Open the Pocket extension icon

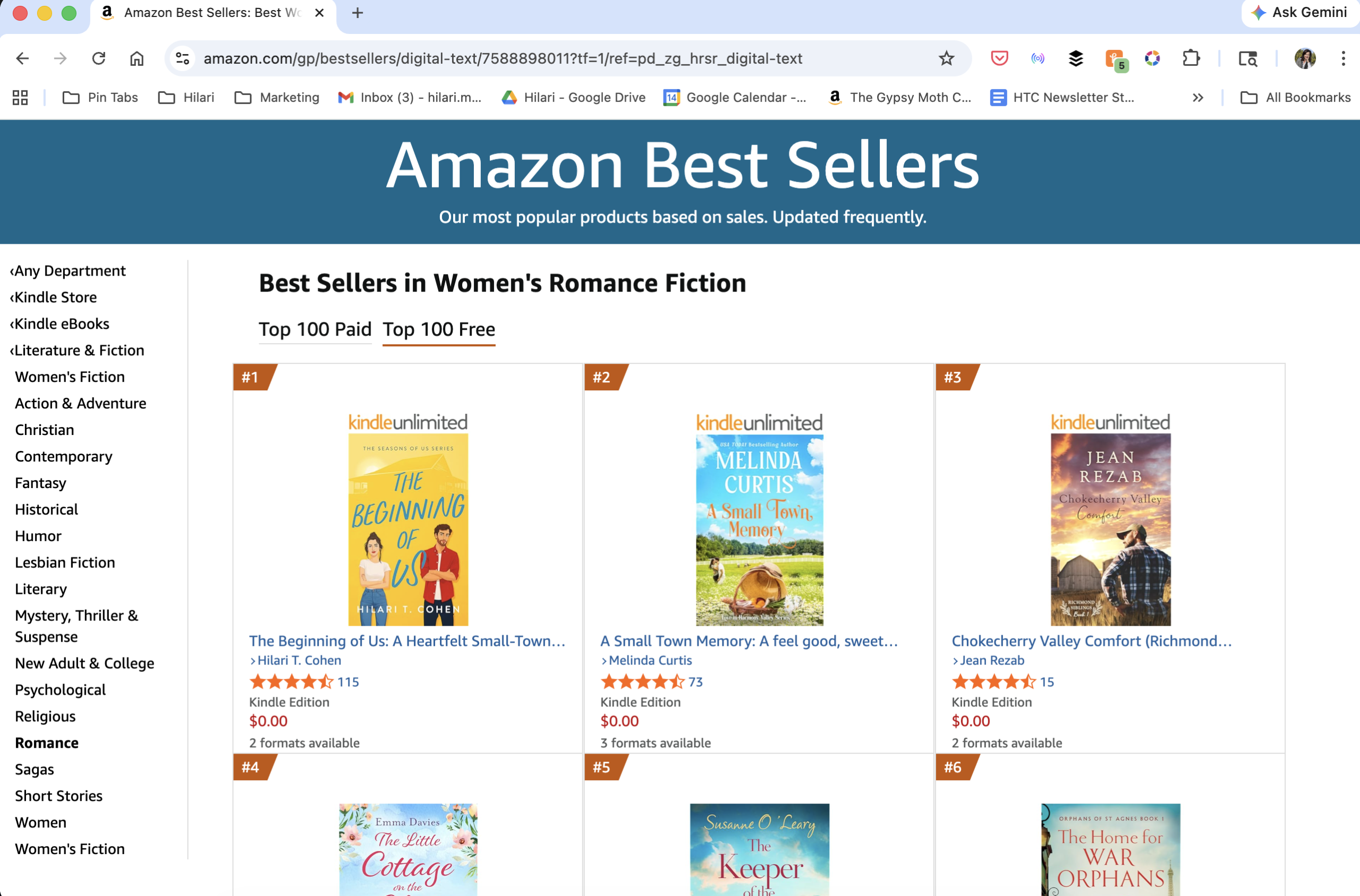pyautogui.click(x=999, y=58)
